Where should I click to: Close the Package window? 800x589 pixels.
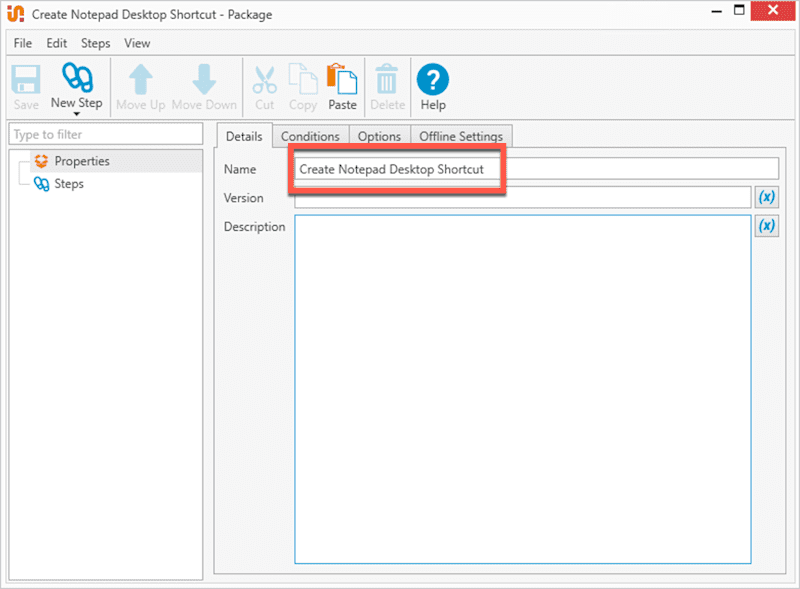(772, 11)
